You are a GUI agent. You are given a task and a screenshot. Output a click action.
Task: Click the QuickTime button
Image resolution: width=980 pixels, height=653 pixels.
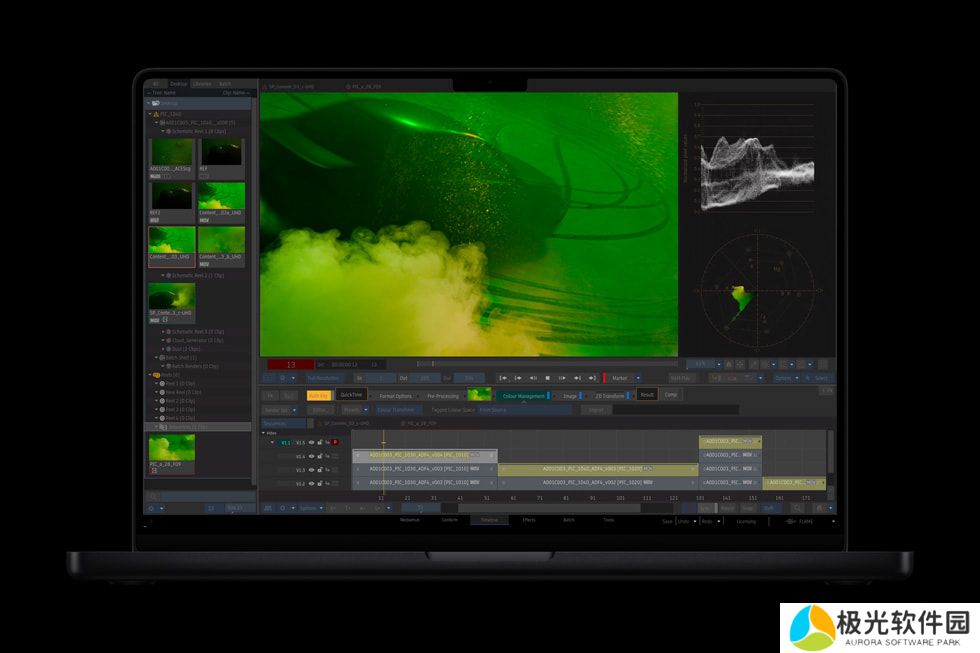coord(351,395)
